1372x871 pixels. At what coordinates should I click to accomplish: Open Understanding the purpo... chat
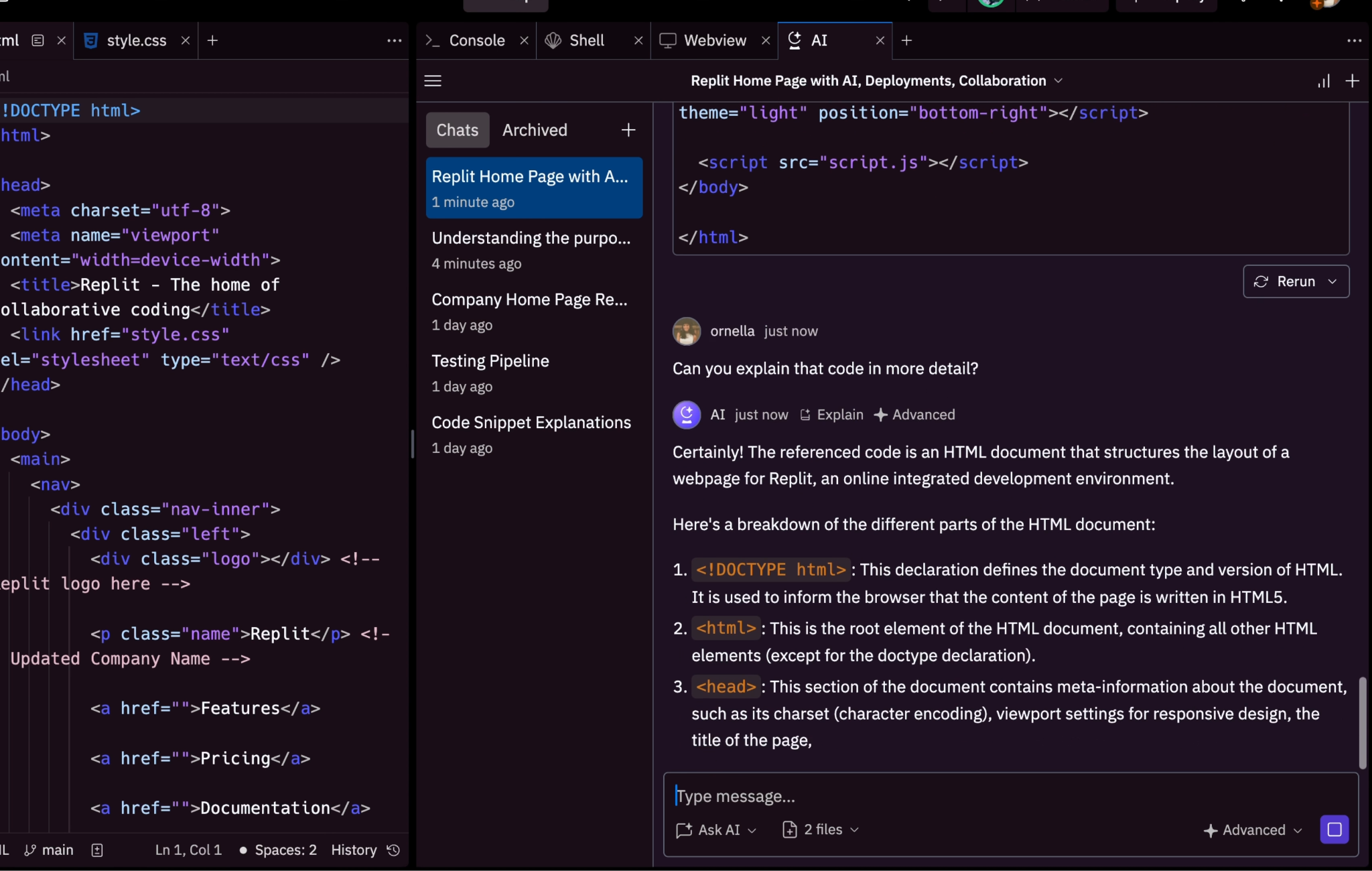[x=534, y=249]
